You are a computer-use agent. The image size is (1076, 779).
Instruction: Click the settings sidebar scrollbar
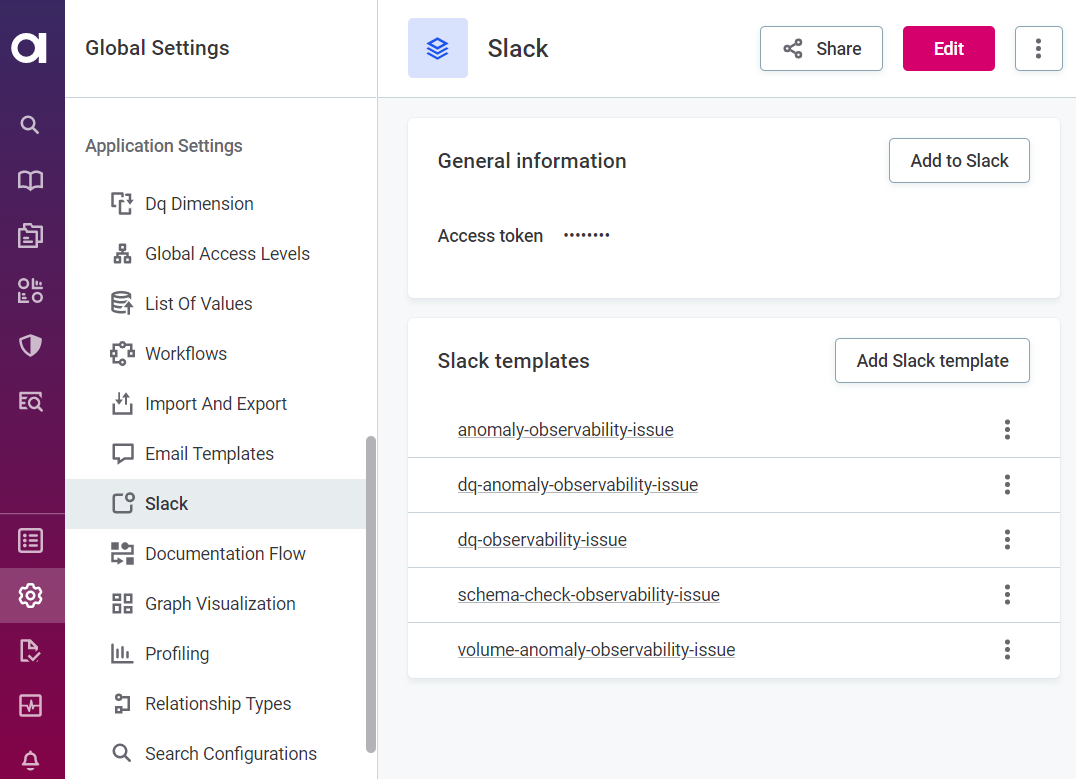371,593
